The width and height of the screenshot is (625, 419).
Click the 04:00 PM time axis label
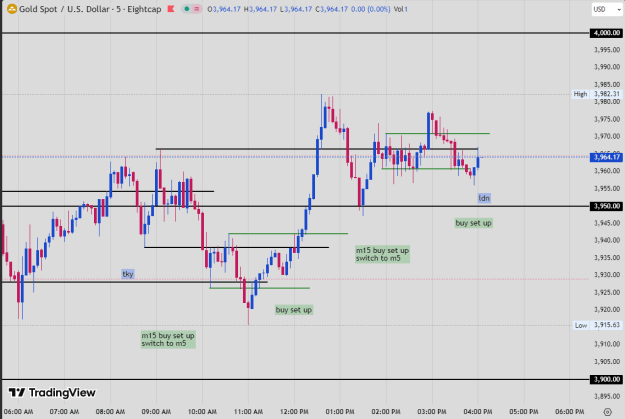click(x=478, y=411)
